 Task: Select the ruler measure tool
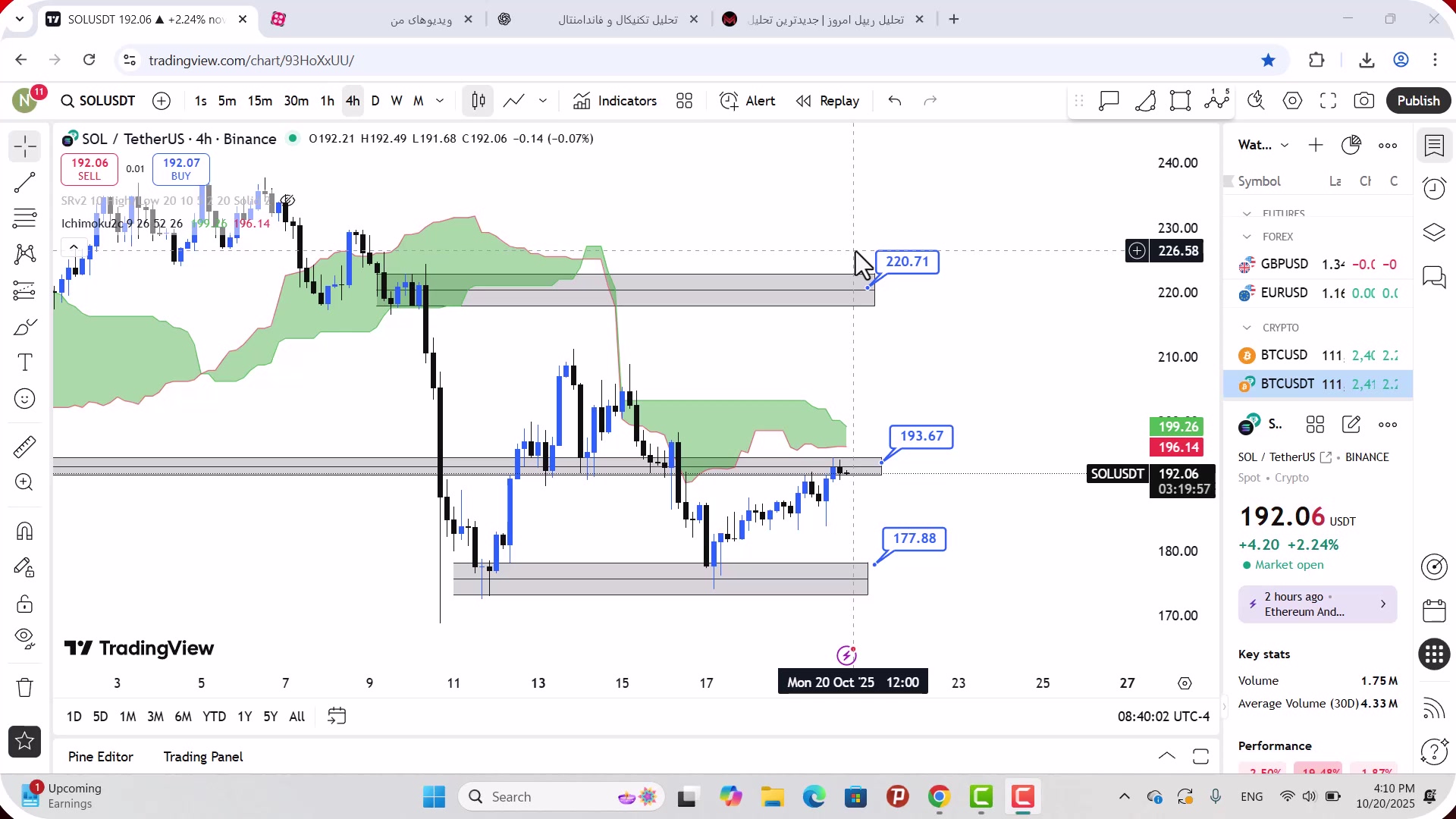(x=24, y=447)
